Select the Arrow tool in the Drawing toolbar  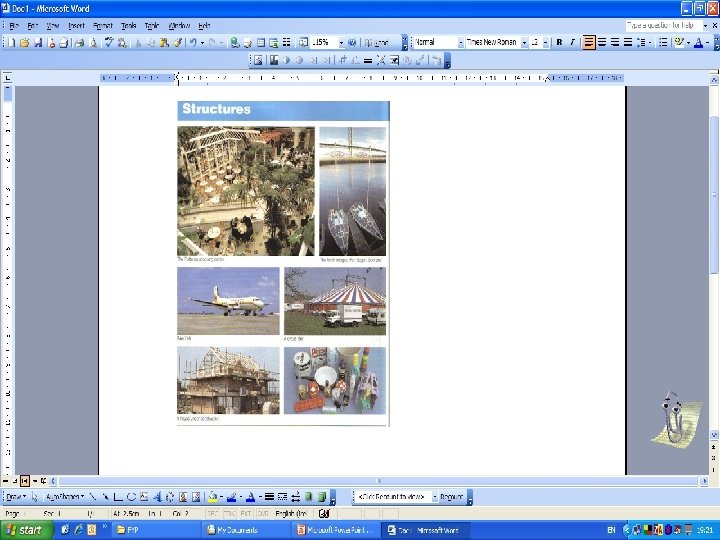pos(106,496)
